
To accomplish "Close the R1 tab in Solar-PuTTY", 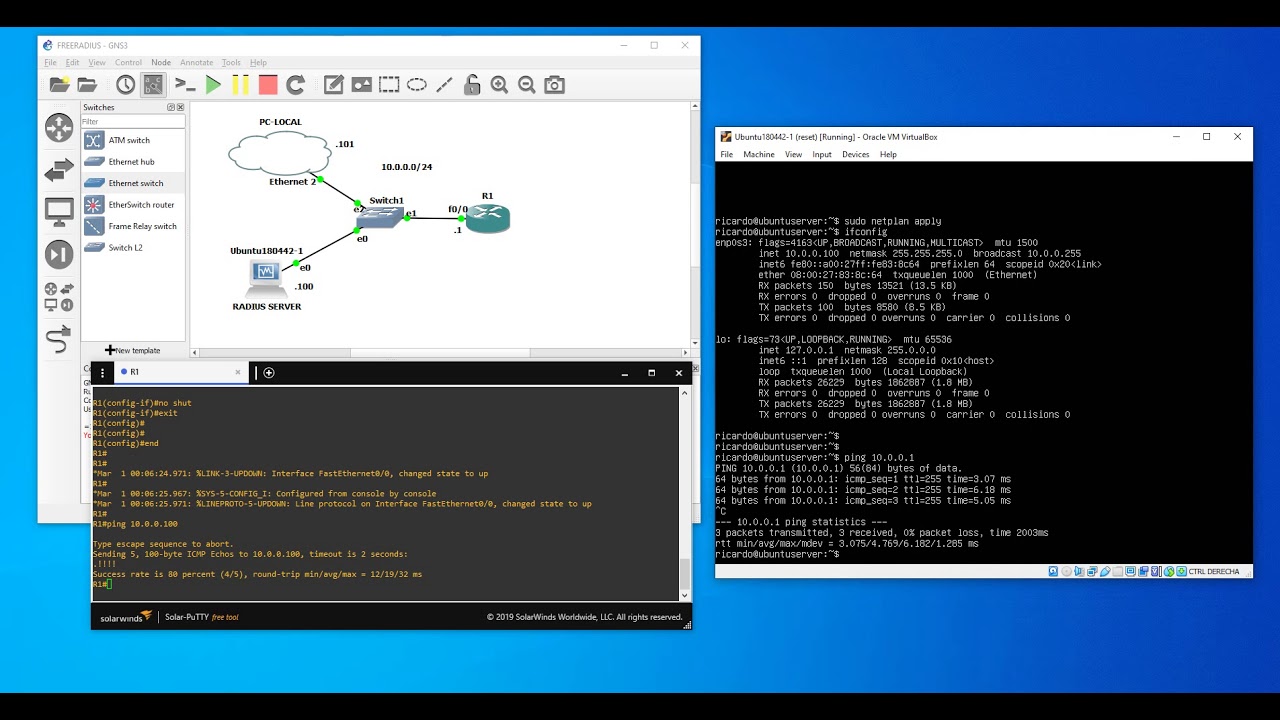I will point(238,372).
